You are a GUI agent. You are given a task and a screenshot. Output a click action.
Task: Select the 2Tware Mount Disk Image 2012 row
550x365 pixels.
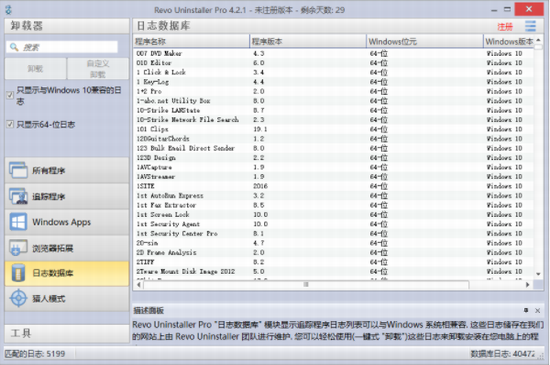click(333, 271)
